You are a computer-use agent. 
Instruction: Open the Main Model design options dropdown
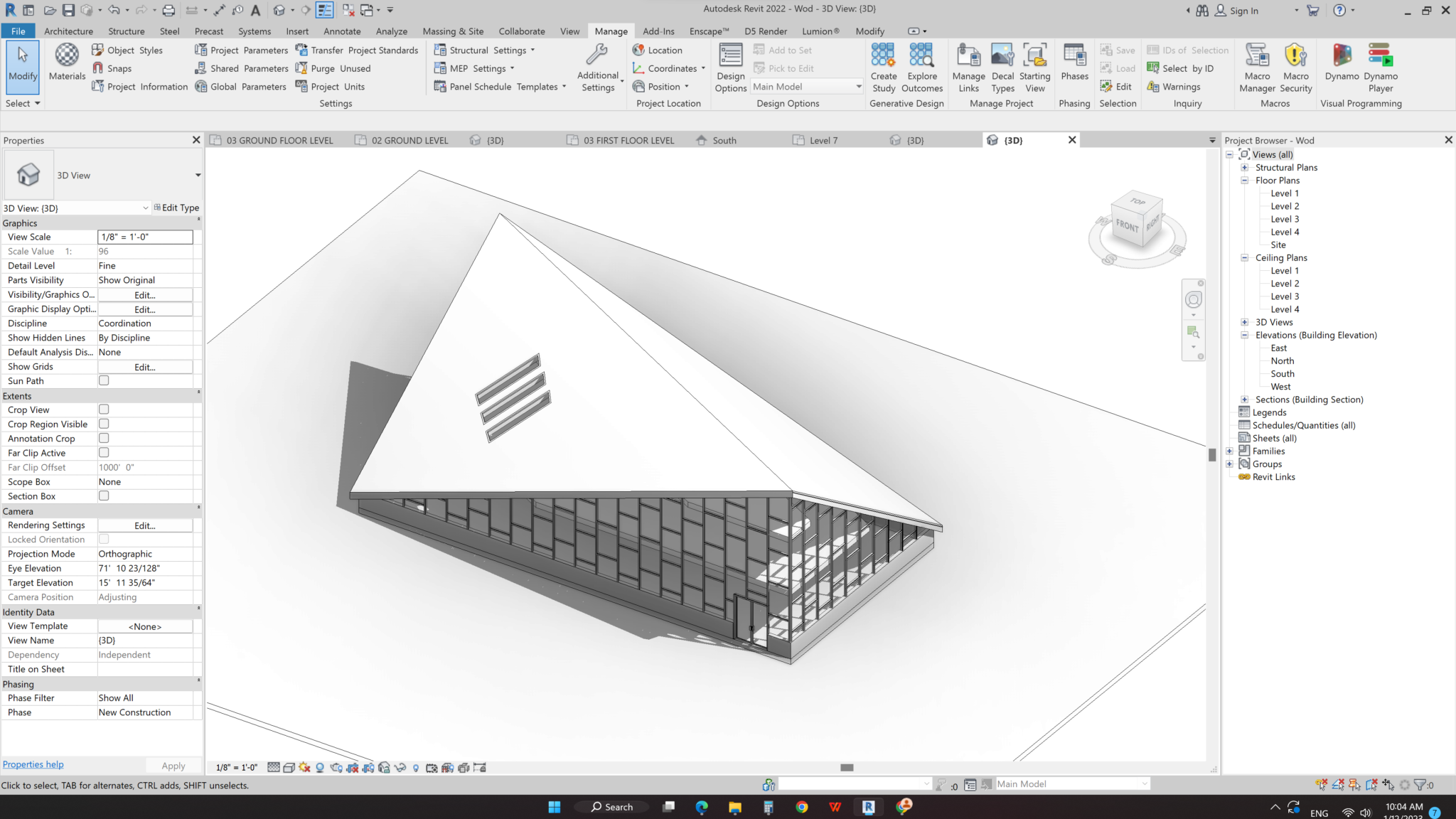pos(857,86)
